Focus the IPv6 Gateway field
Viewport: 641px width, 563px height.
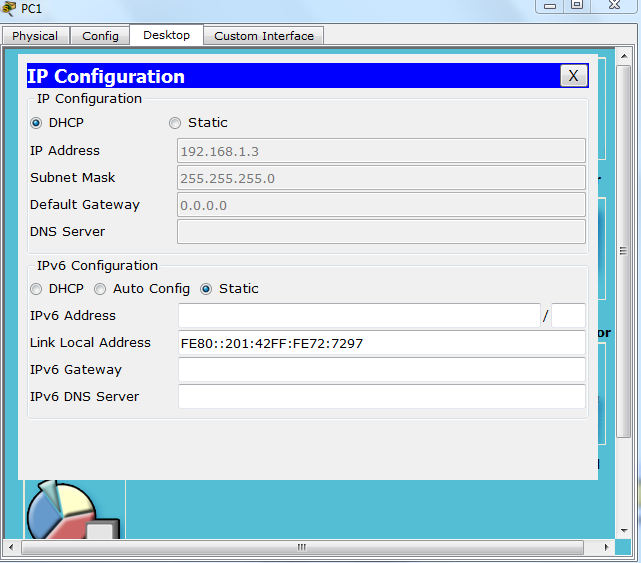click(382, 370)
